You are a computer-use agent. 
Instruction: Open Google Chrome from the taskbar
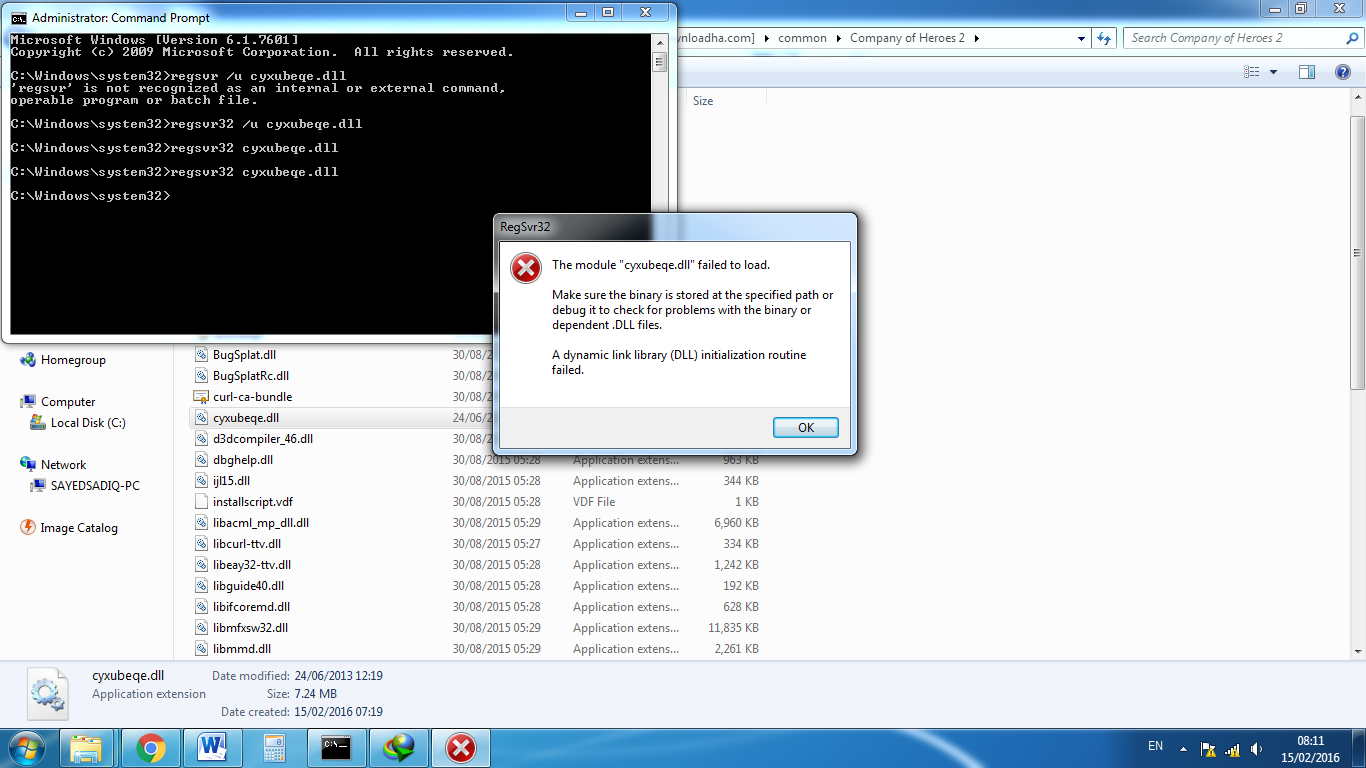(x=151, y=747)
